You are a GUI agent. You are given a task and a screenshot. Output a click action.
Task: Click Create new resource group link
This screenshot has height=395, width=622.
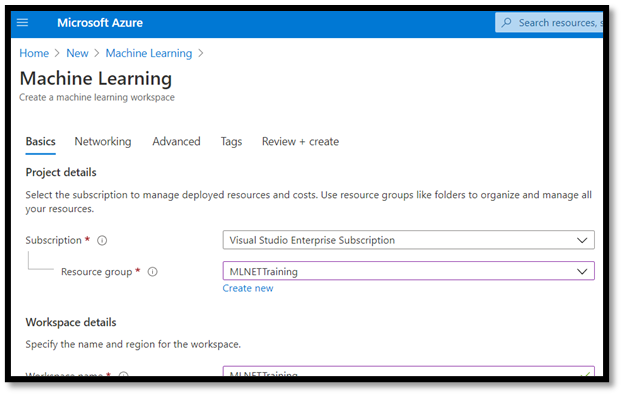[248, 288]
